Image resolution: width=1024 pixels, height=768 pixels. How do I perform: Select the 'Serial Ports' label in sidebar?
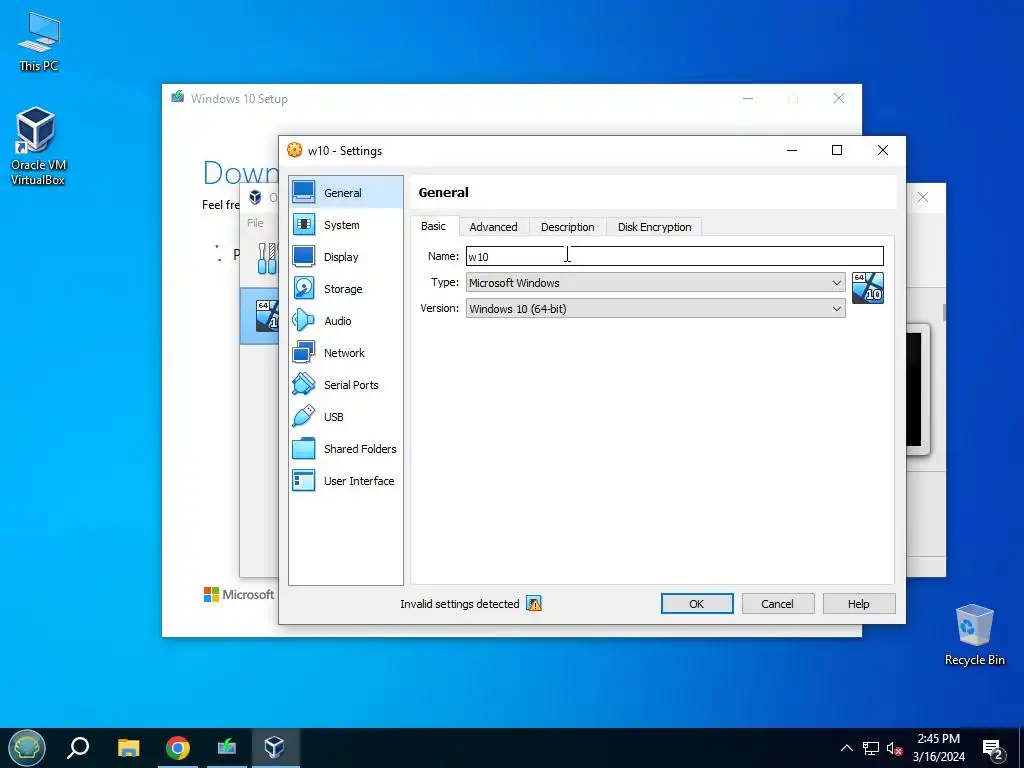(x=351, y=385)
